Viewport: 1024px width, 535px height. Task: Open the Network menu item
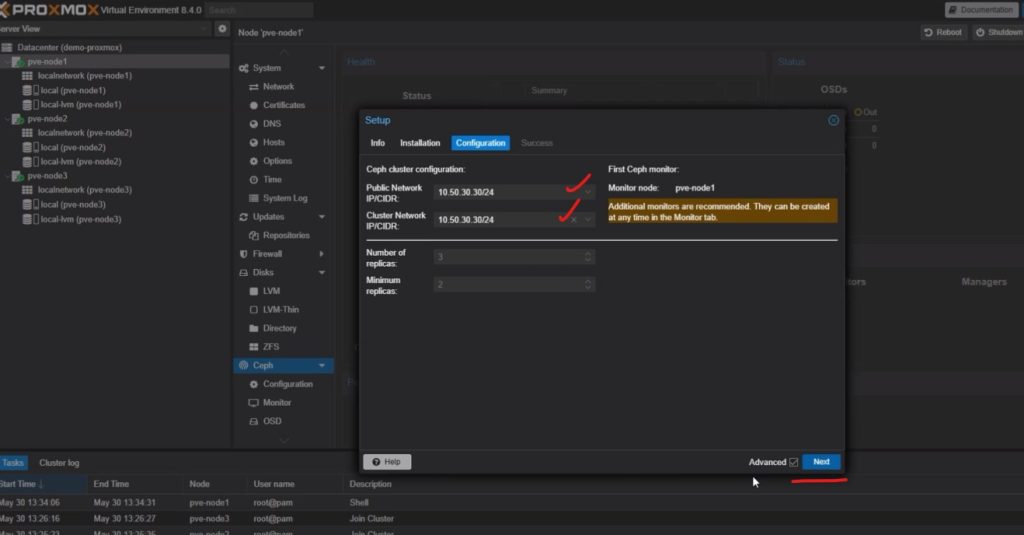coord(279,86)
